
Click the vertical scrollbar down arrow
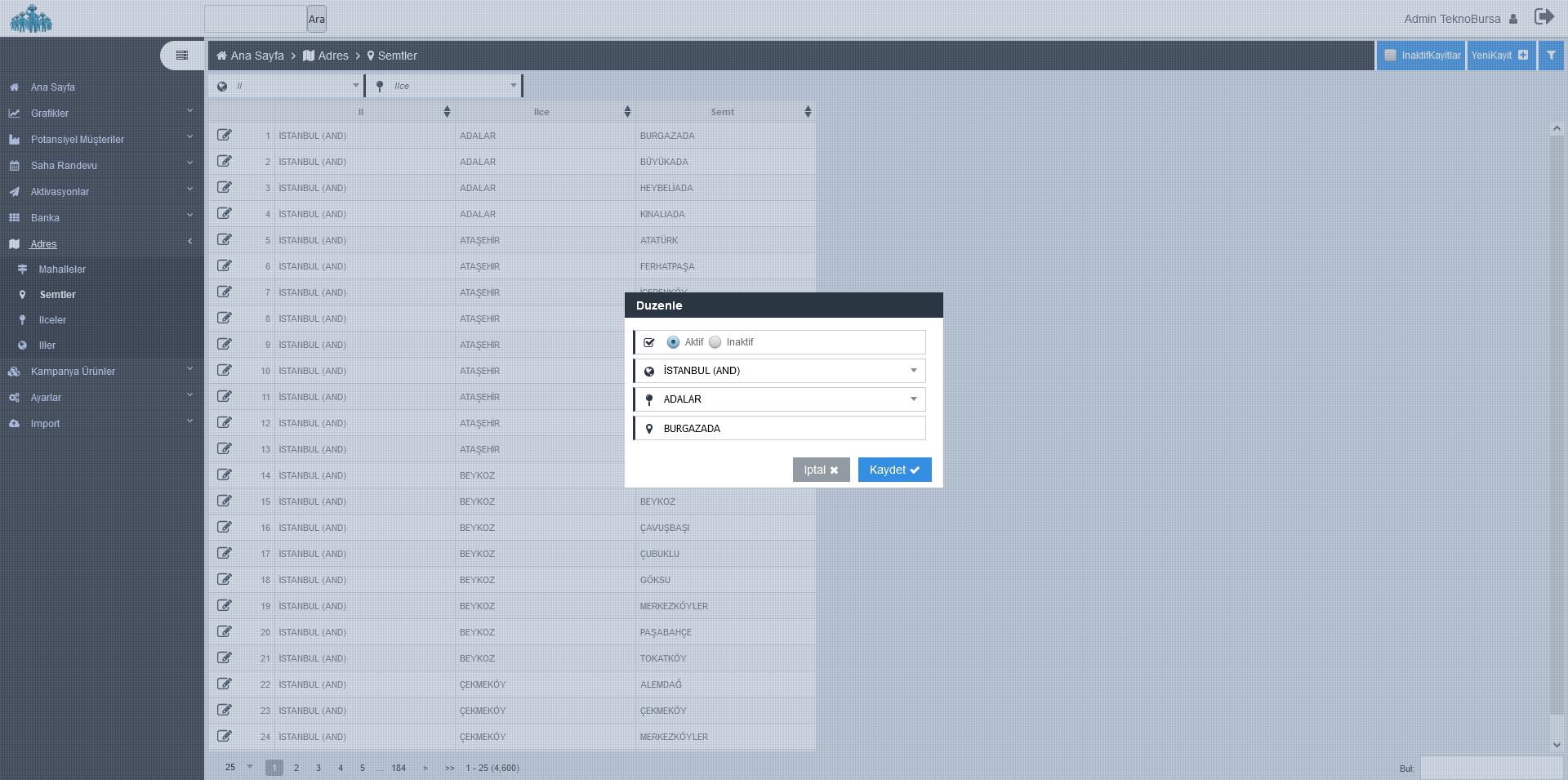tap(1557, 745)
